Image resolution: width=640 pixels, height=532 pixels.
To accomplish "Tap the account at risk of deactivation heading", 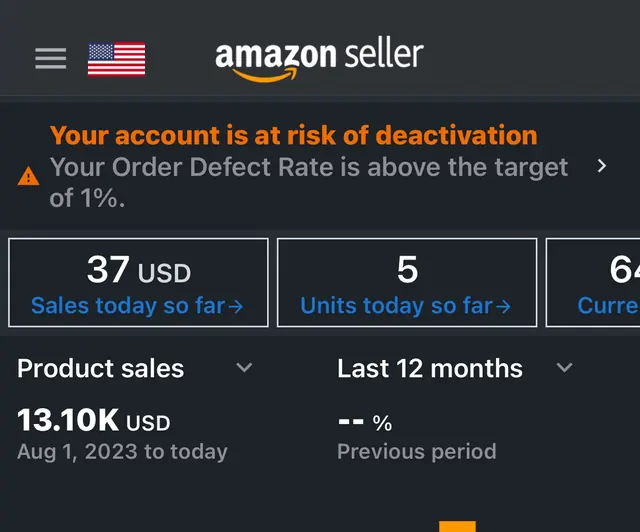I will [293, 136].
